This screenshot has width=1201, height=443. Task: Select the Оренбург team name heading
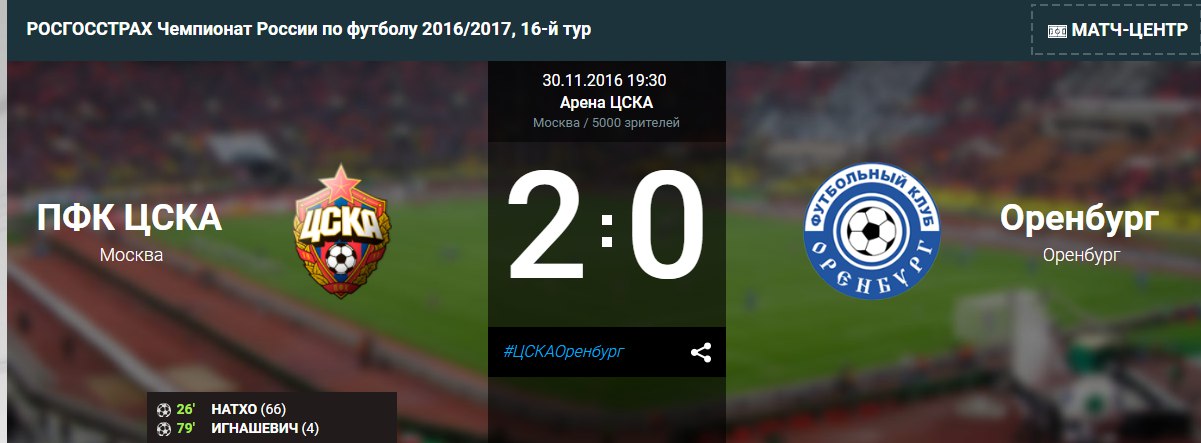[x=1080, y=217]
